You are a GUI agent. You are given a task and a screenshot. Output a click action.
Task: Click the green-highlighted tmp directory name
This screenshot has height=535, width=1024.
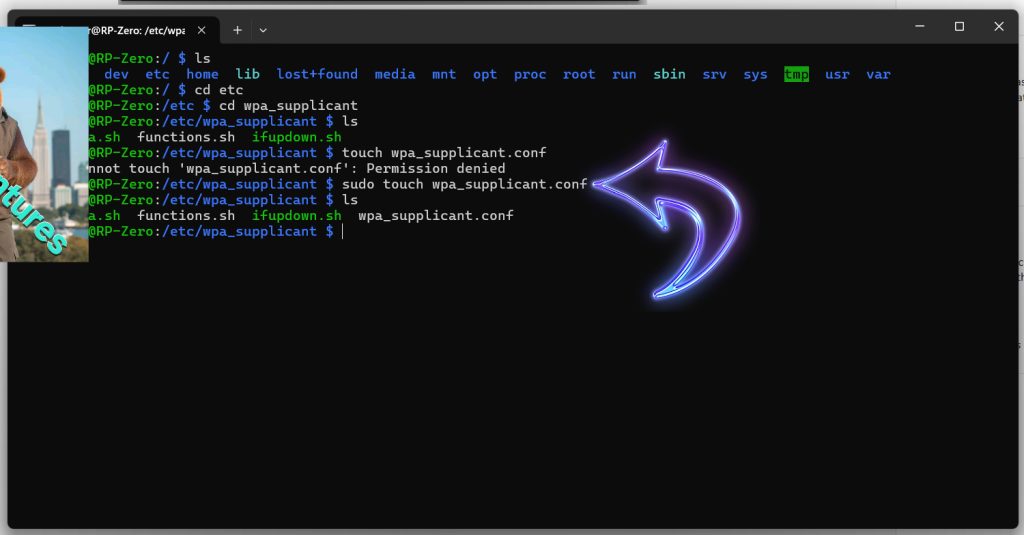tap(796, 74)
